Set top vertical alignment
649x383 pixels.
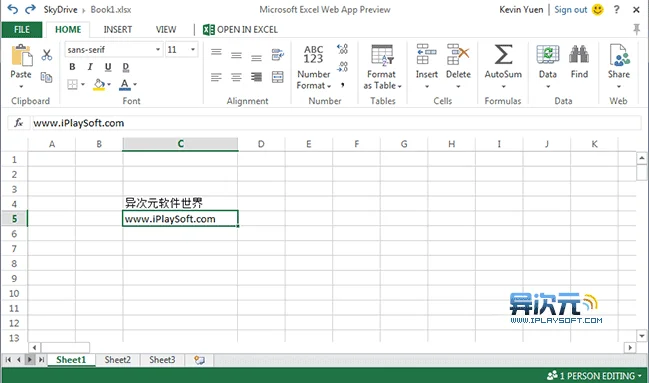216,52
